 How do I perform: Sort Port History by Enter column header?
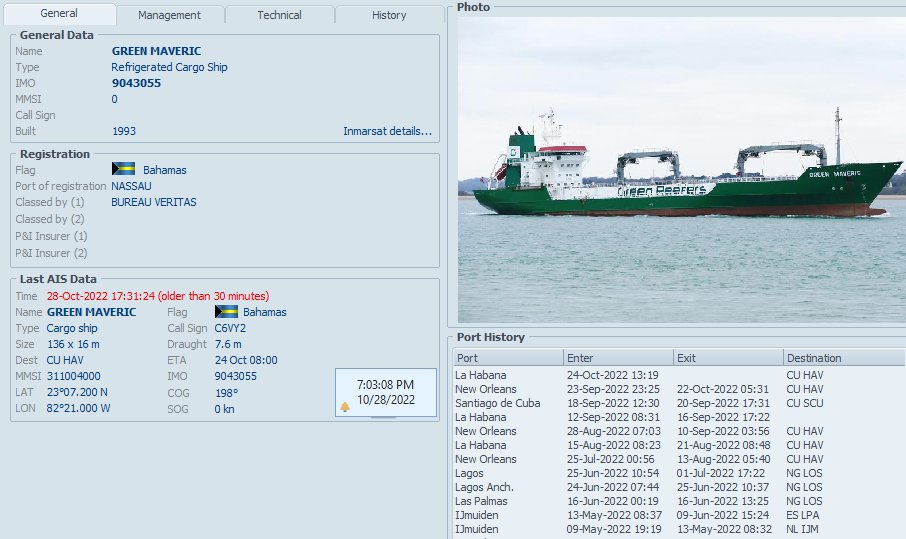click(x=618, y=358)
